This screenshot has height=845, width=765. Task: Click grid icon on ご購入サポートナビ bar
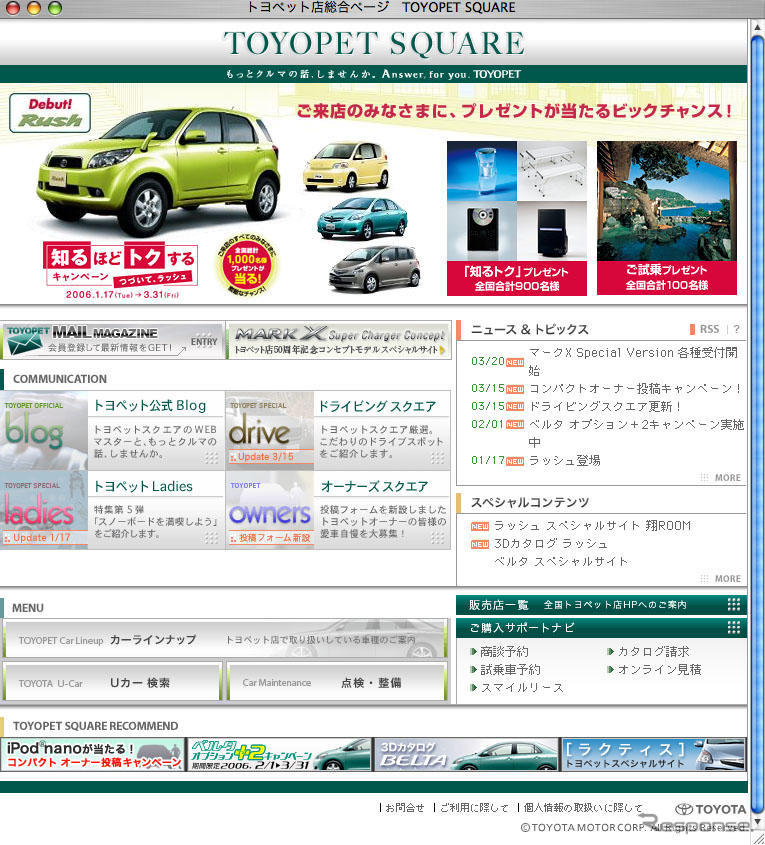(734, 627)
